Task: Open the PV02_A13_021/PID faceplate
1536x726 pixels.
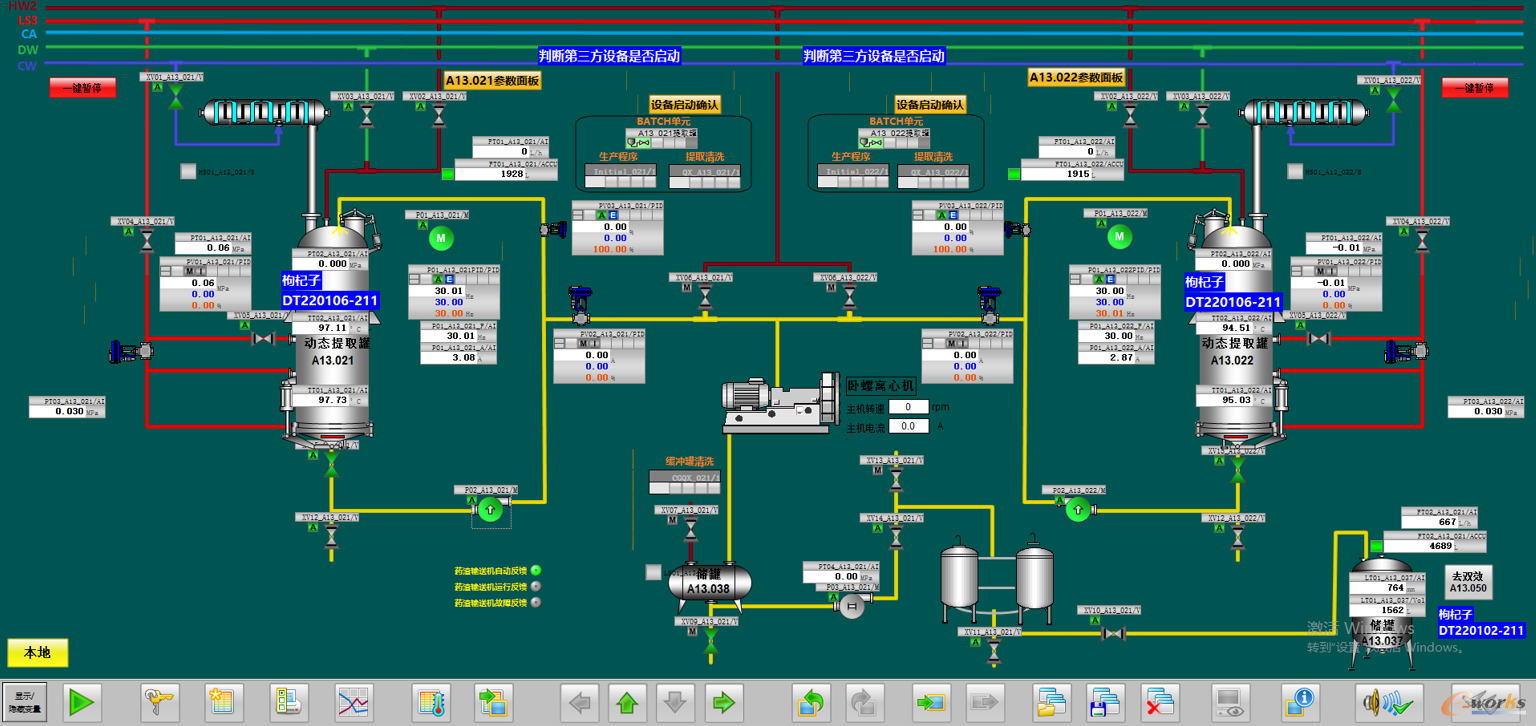Action: (598, 356)
